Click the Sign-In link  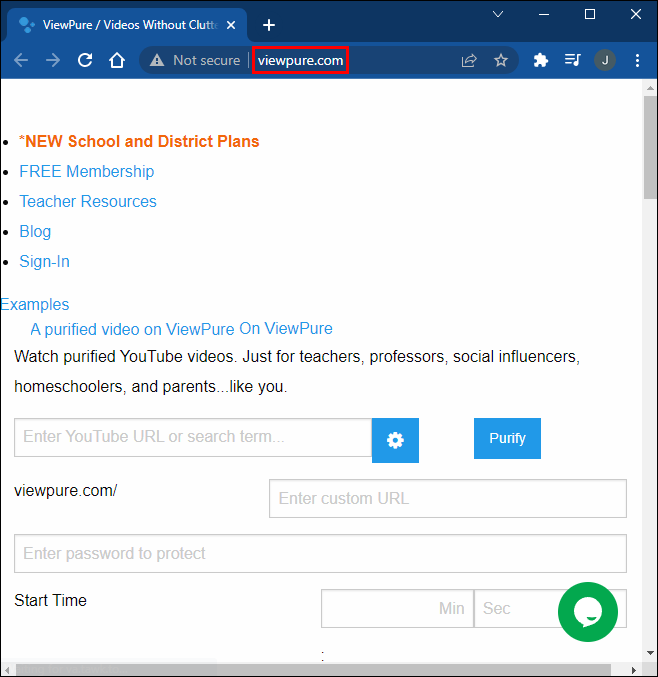click(x=45, y=261)
